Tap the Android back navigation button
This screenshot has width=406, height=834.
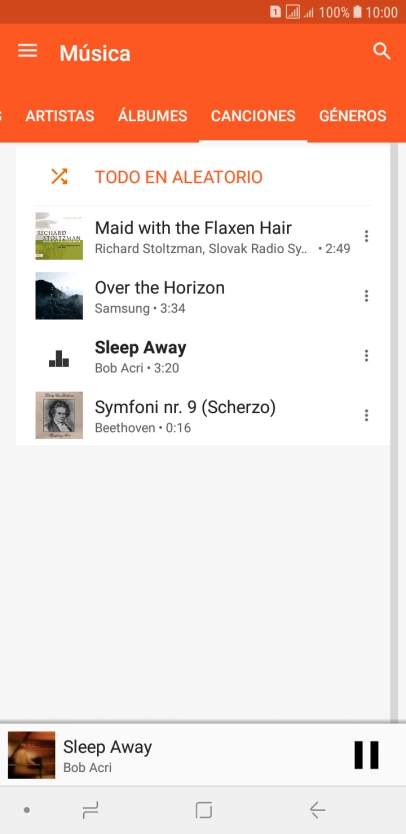click(318, 810)
